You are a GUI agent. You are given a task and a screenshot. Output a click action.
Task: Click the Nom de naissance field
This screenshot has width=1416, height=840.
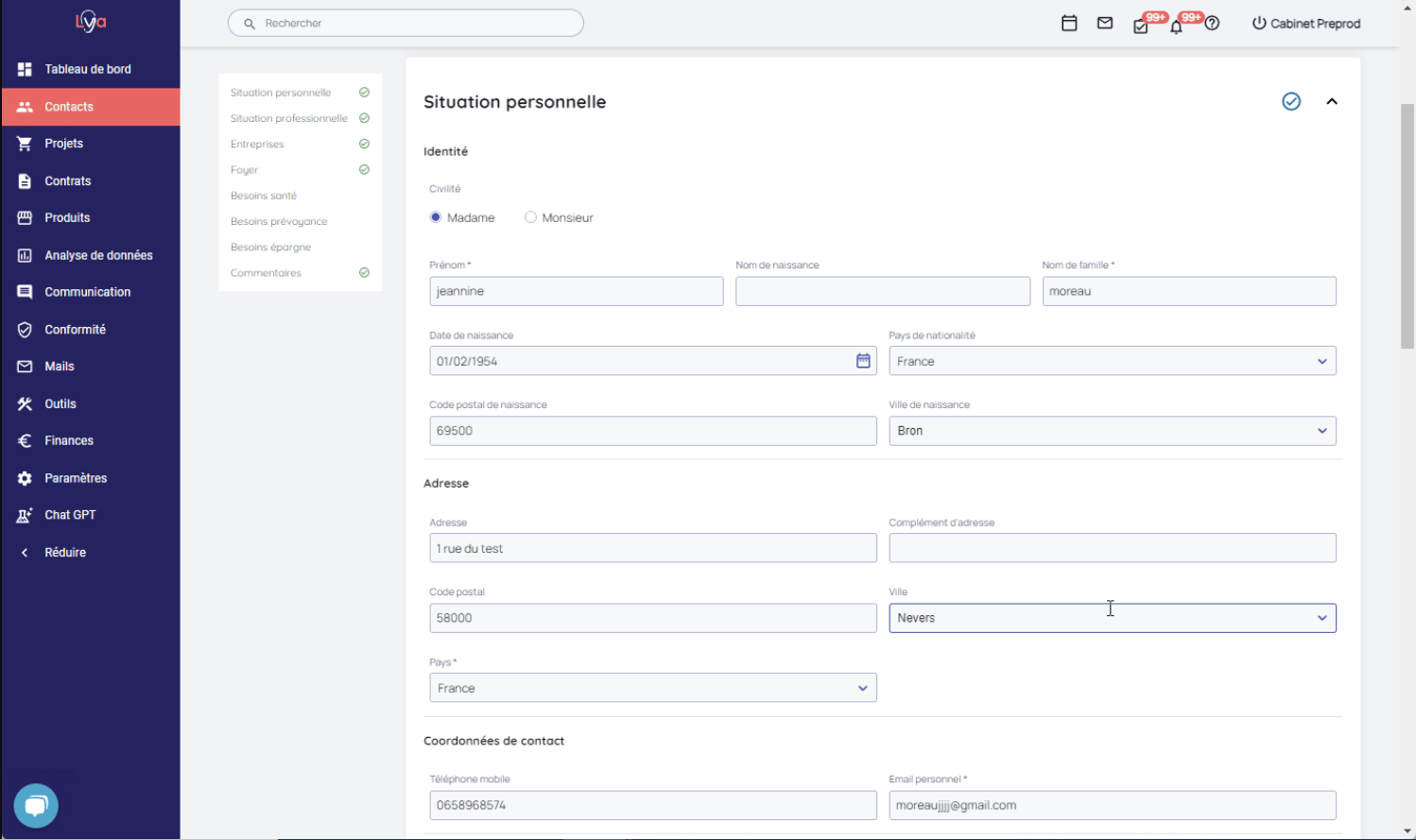click(x=883, y=291)
